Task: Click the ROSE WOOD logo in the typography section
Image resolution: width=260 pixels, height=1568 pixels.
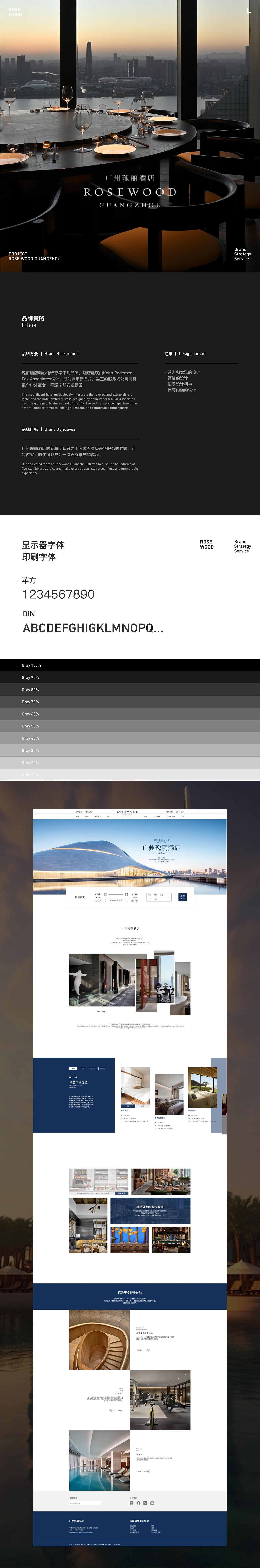Action: click(x=207, y=544)
